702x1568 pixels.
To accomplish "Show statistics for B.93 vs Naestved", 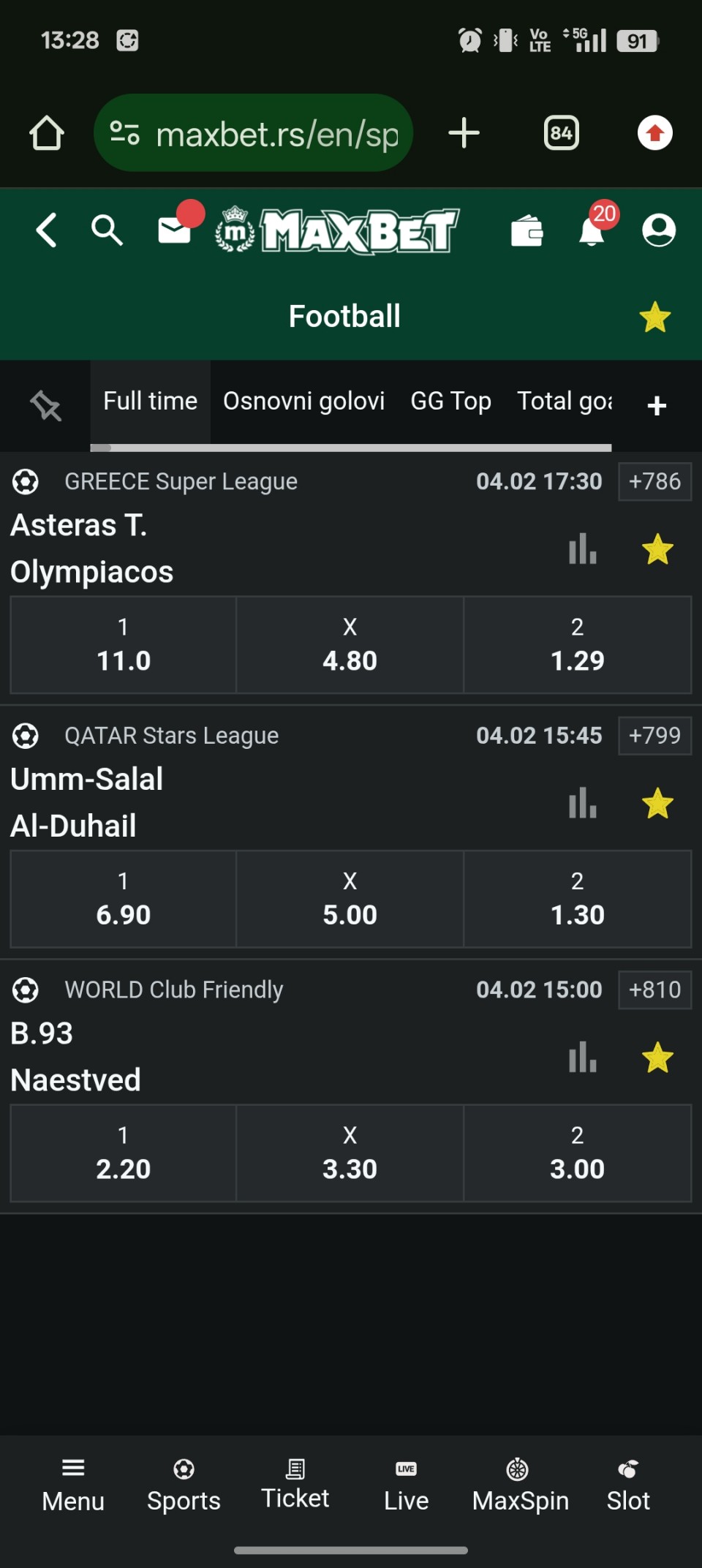I will coord(583,1057).
